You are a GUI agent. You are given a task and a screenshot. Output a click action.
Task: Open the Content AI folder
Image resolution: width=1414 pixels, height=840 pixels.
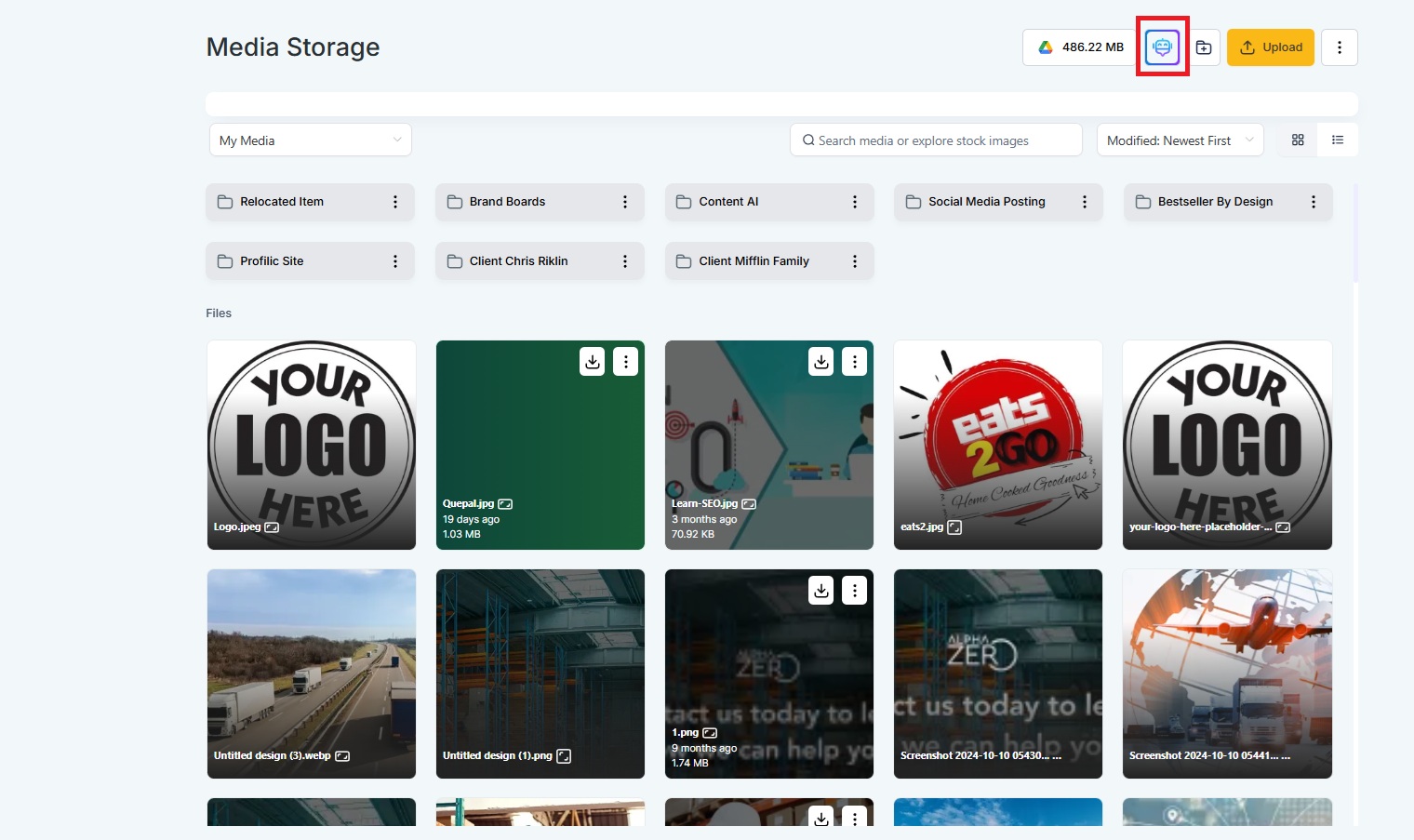coord(728,202)
